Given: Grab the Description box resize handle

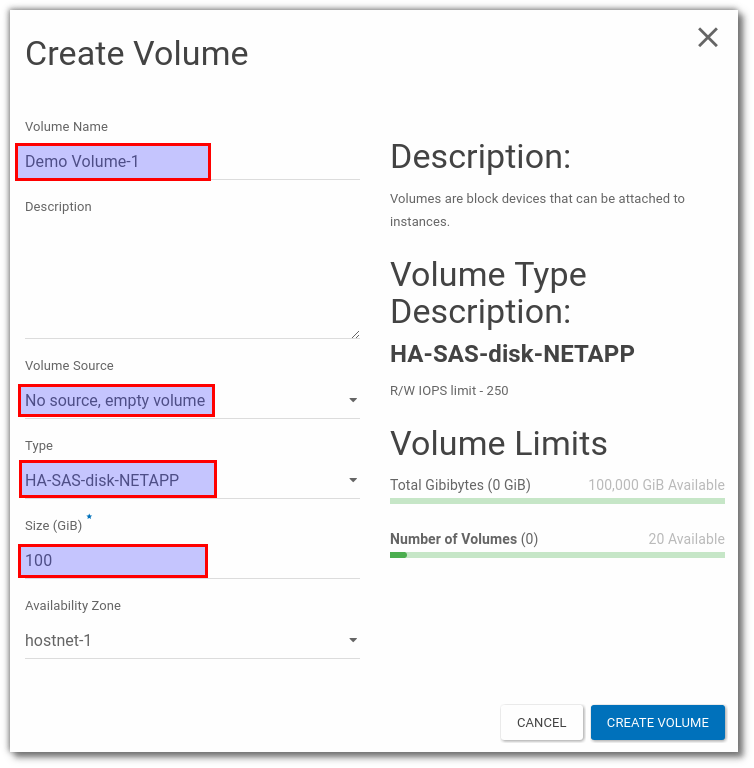Looking at the screenshot, I should point(354,334).
